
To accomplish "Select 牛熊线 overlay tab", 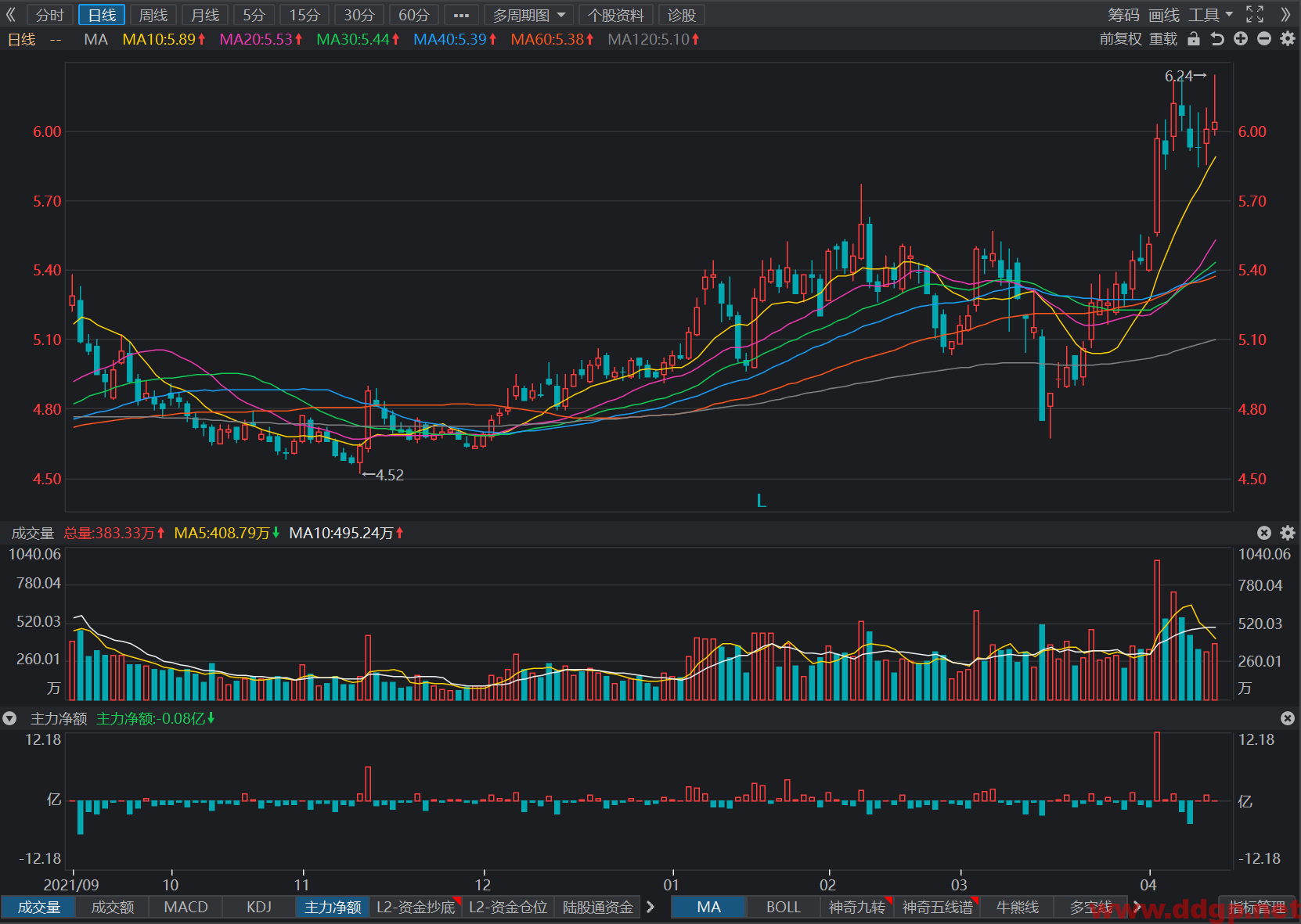I will (1018, 907).
